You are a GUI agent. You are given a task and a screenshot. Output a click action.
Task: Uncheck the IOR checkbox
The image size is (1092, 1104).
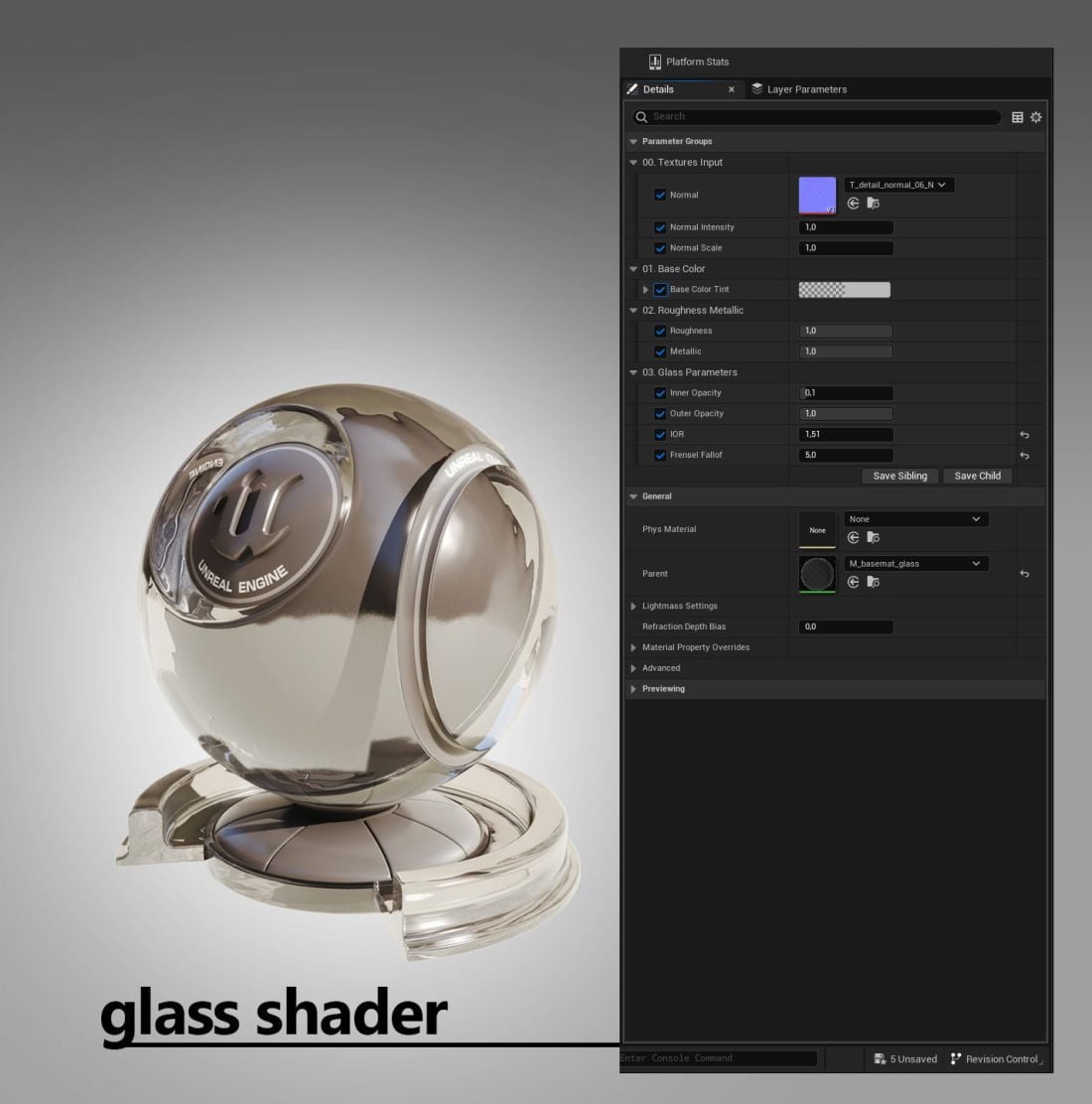click(660, 435)
